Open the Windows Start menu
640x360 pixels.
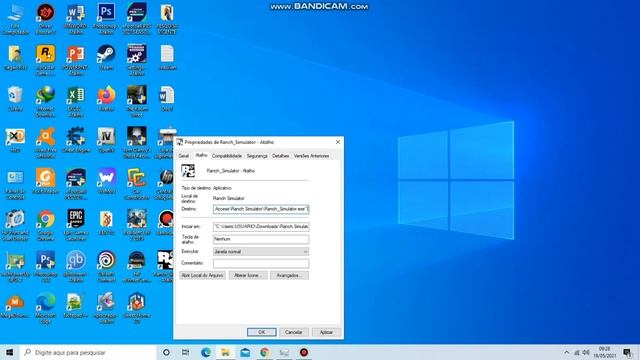click(9, 352)
